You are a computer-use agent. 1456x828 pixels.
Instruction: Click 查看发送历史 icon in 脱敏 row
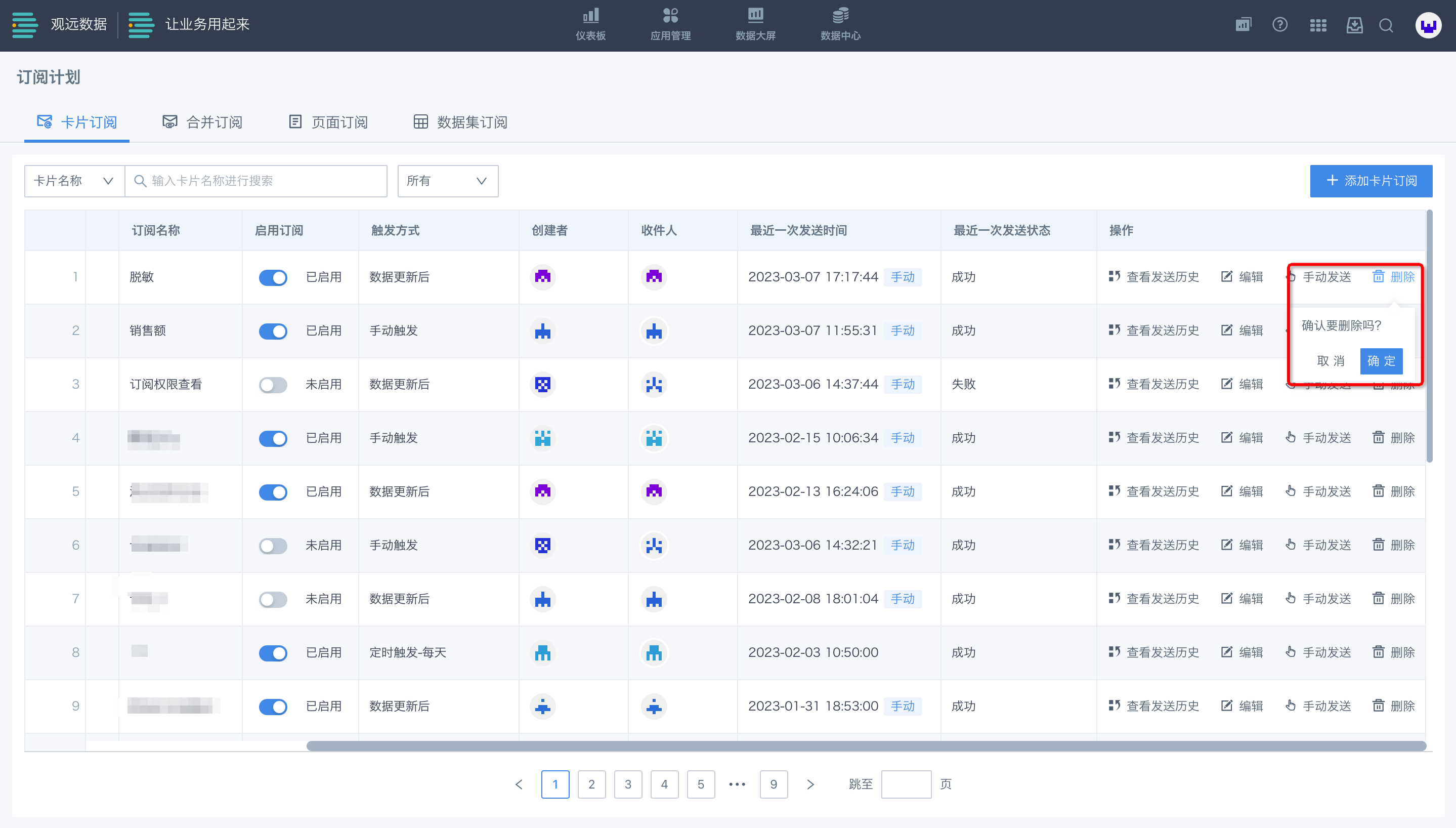click(x=1114, y=276)
